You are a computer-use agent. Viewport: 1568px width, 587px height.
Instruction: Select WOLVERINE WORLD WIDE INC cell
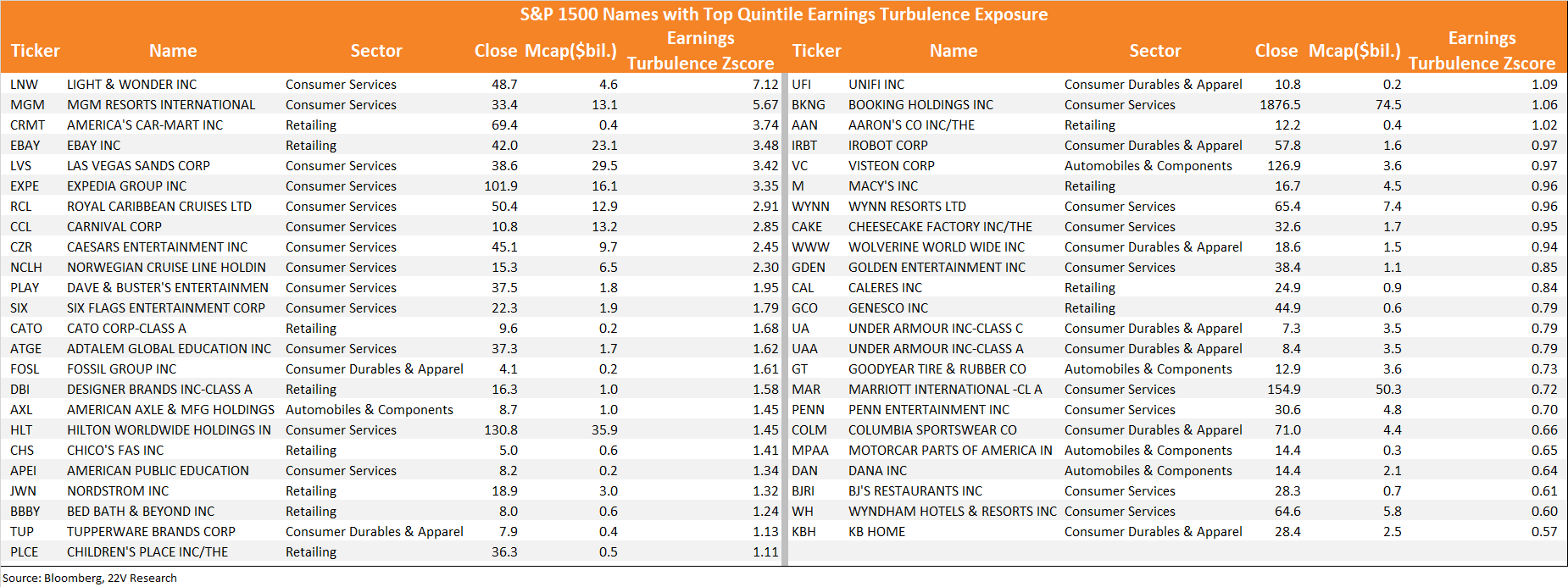coord(937,247)
